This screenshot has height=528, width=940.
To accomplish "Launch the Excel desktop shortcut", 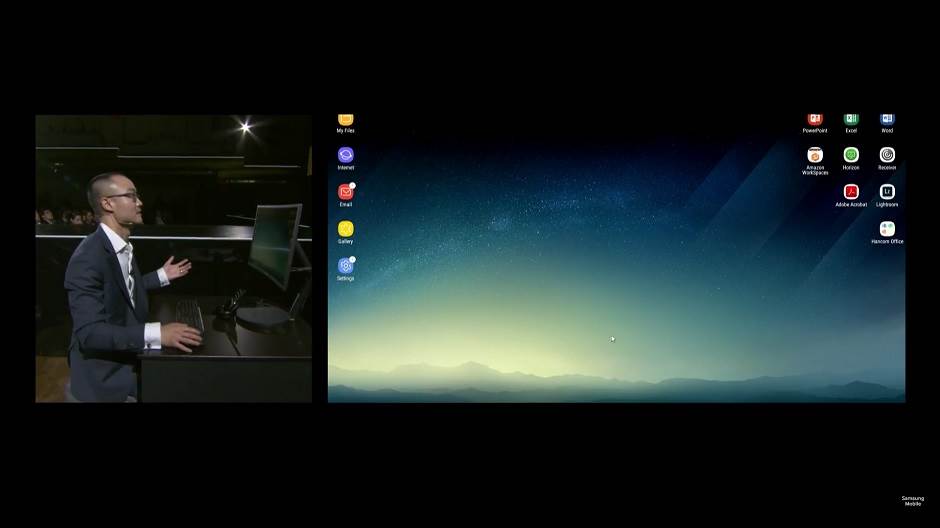I will coord(851,121).
